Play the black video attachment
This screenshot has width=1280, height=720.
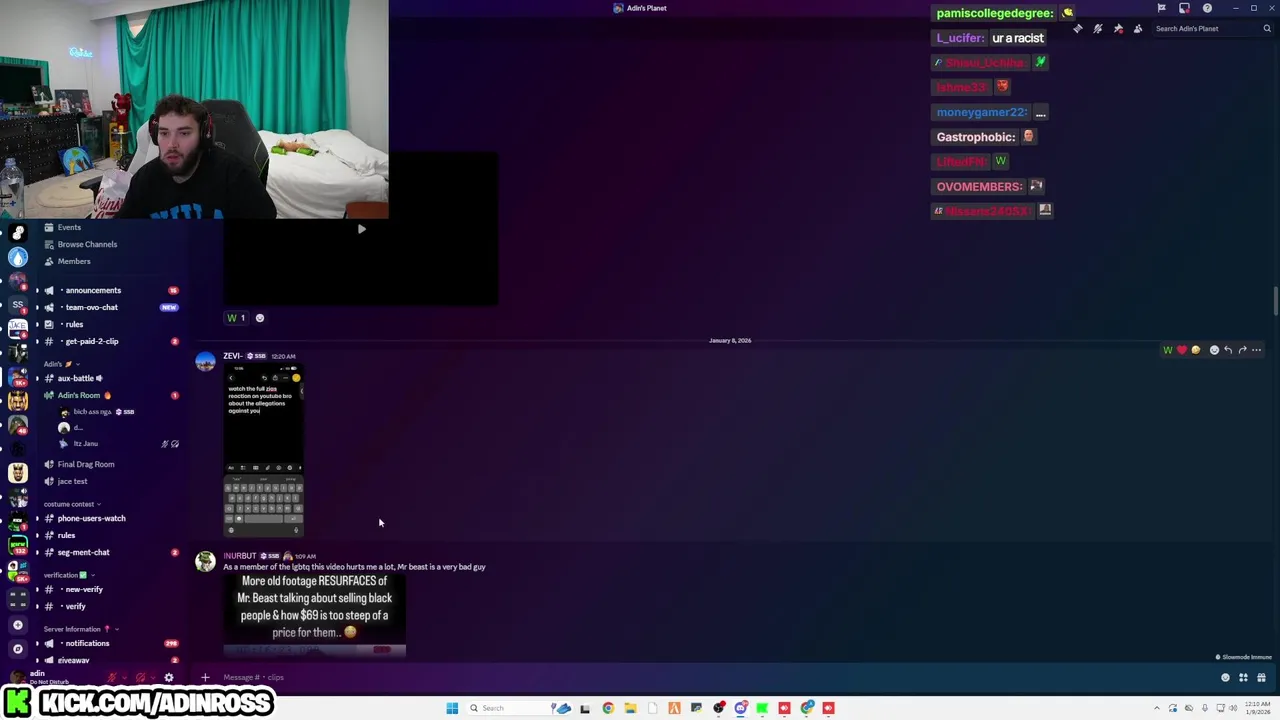361,229
